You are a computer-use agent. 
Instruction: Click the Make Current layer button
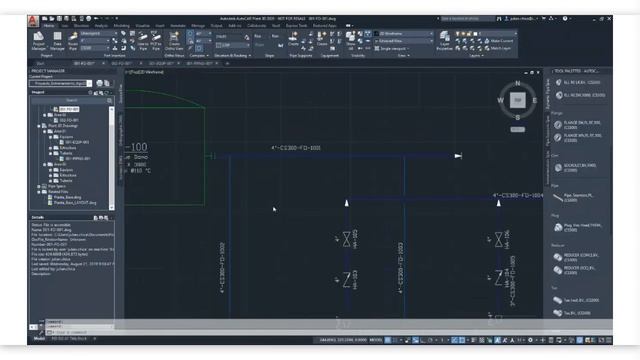499,41
